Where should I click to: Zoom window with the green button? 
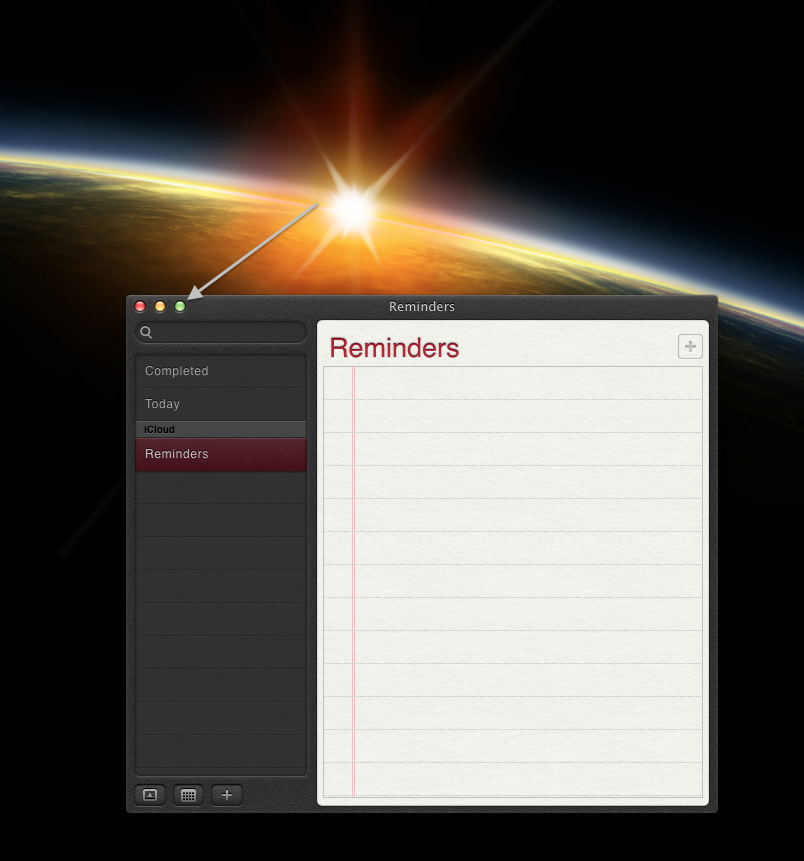[180, 306]
